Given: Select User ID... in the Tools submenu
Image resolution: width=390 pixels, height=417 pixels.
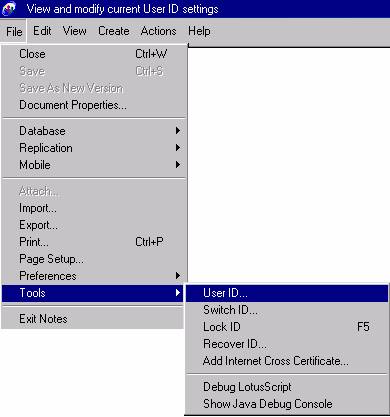Looking at the screenshot, I should 287,293.
